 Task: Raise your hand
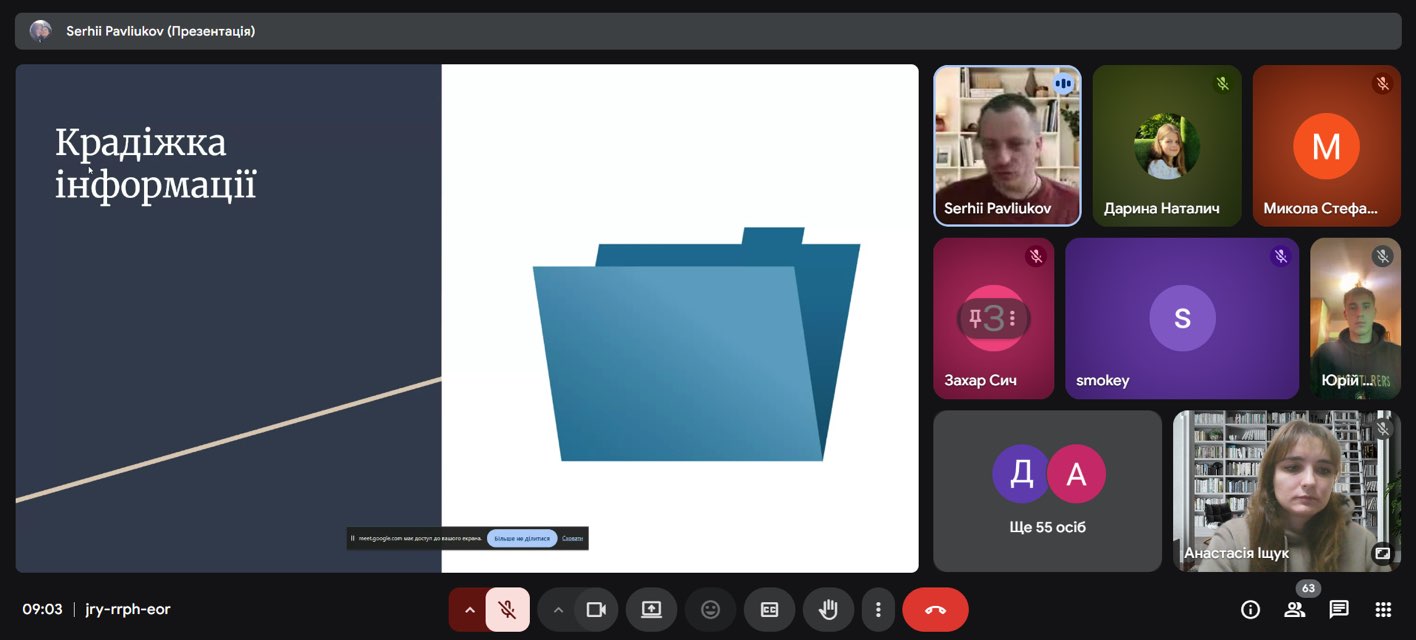click(x=828, y=609)
